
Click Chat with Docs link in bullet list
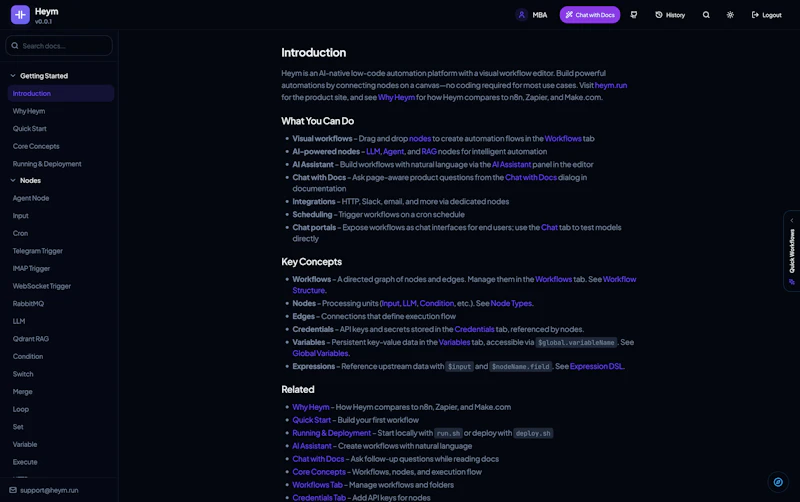[531, 177]
